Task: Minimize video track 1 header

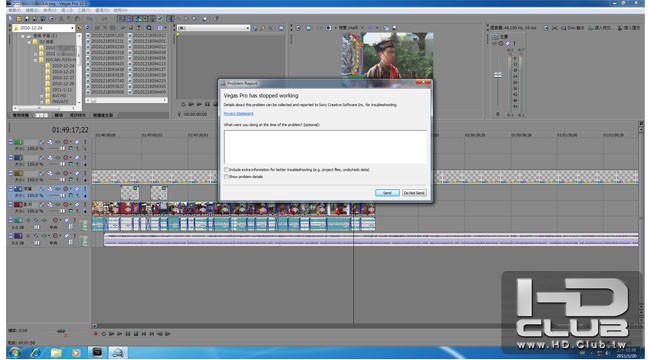Action: [x=10, y=142]
